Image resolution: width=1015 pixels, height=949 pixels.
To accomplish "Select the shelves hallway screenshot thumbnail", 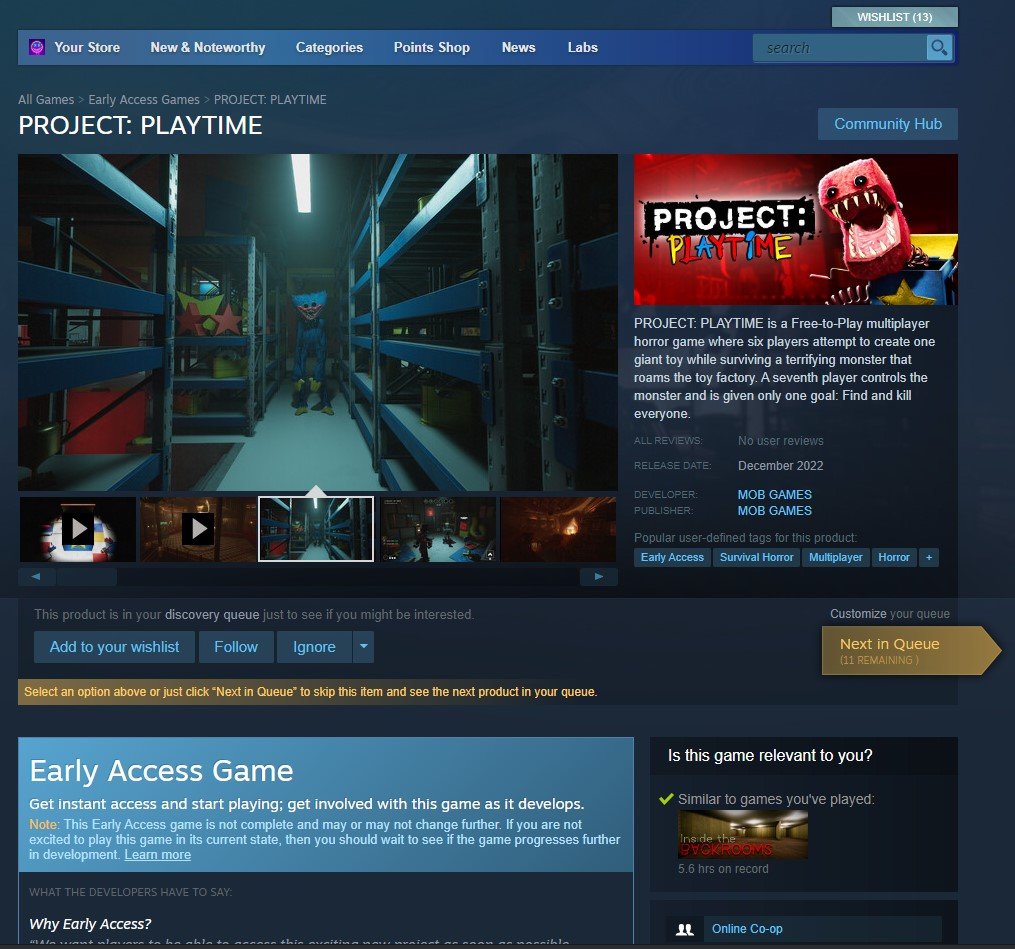I will click(x=316, y=529).
